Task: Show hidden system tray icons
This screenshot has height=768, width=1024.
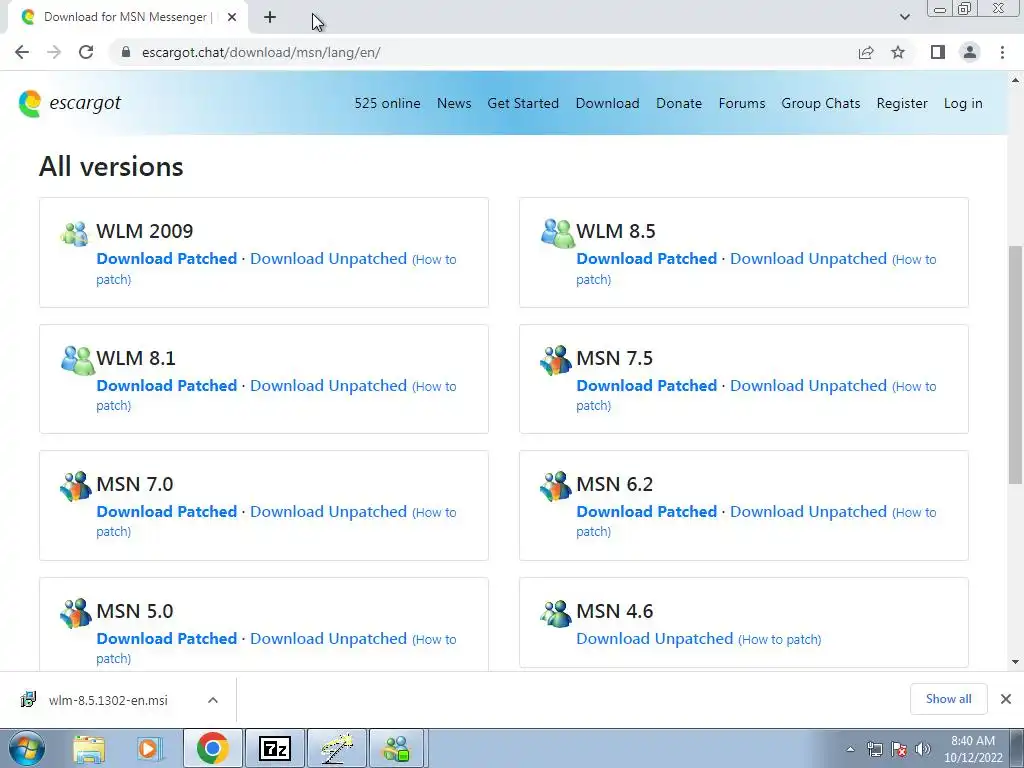Action: 850,749
